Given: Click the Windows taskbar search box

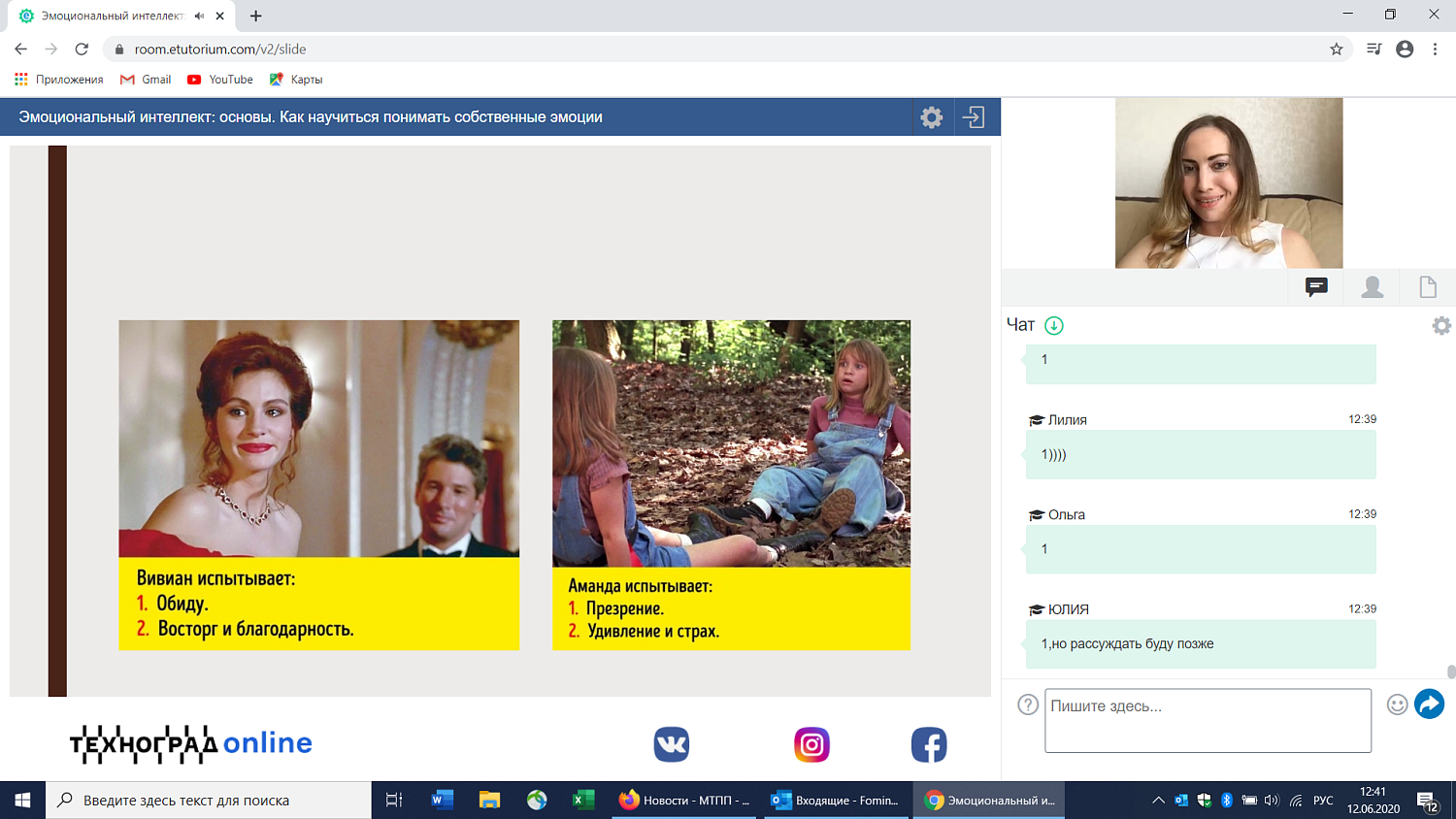Looking at the screenshot, I should coord(209,801).
